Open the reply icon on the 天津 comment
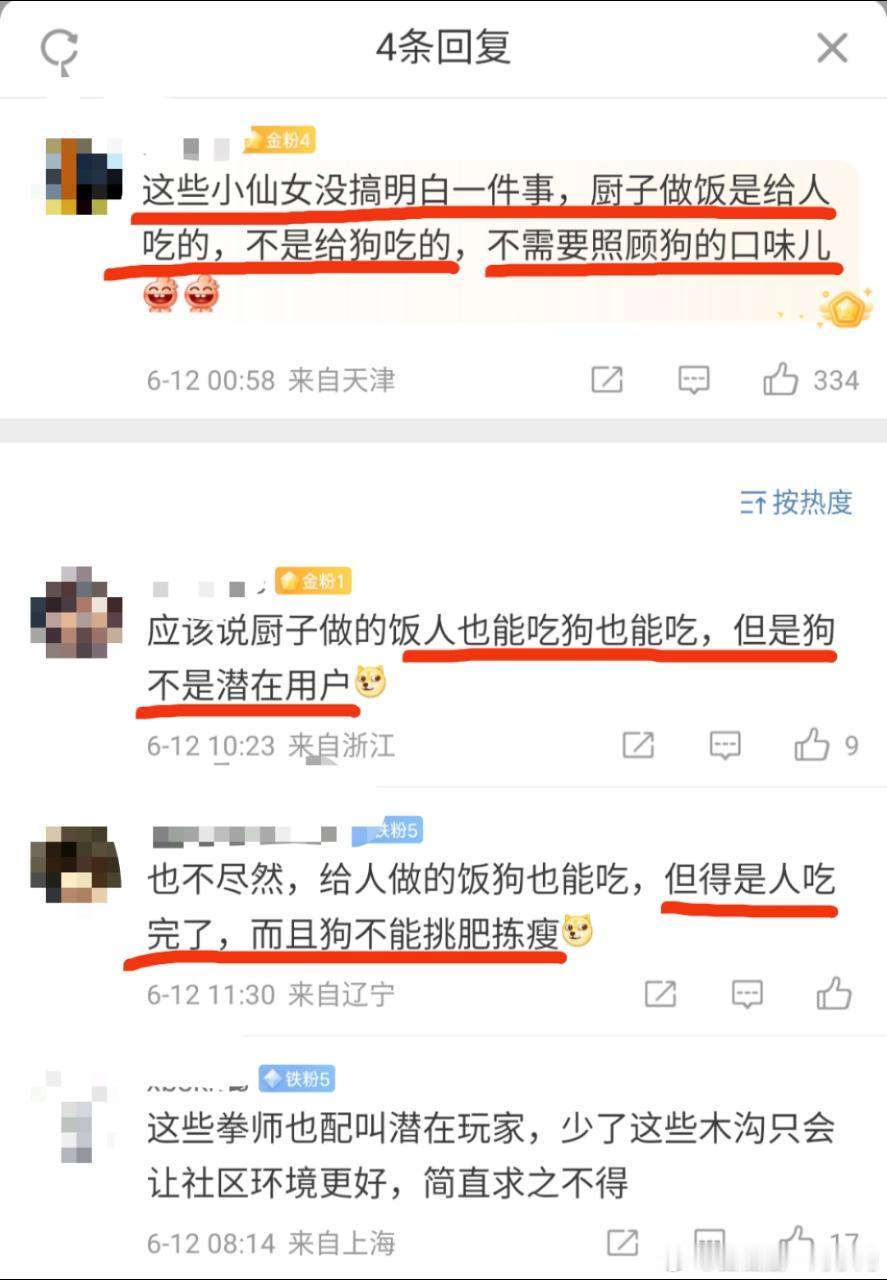 coord(694,379)
